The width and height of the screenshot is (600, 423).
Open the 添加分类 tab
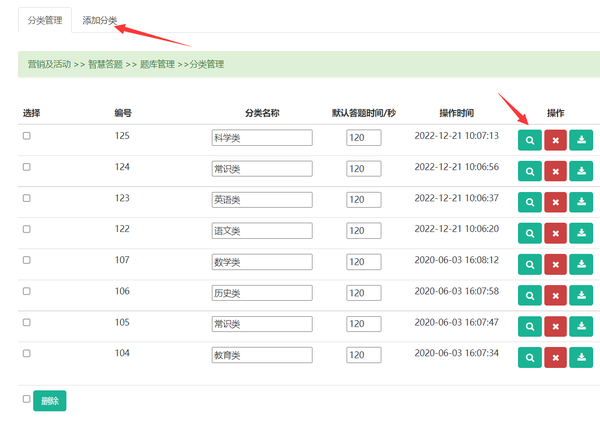click(x=99, y=20)
